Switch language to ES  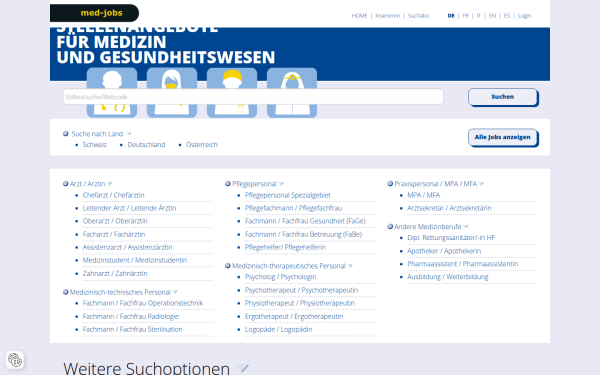tap(507, 16)
